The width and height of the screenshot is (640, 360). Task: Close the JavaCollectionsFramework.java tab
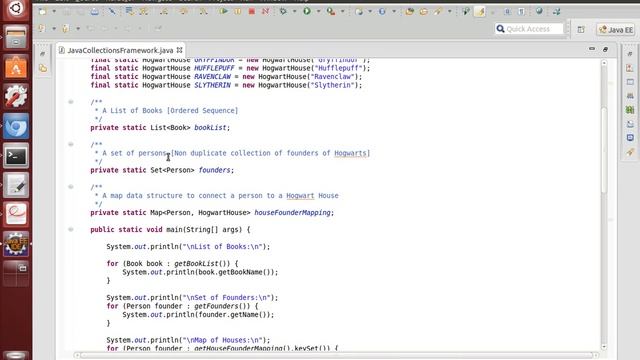(180, 50)
